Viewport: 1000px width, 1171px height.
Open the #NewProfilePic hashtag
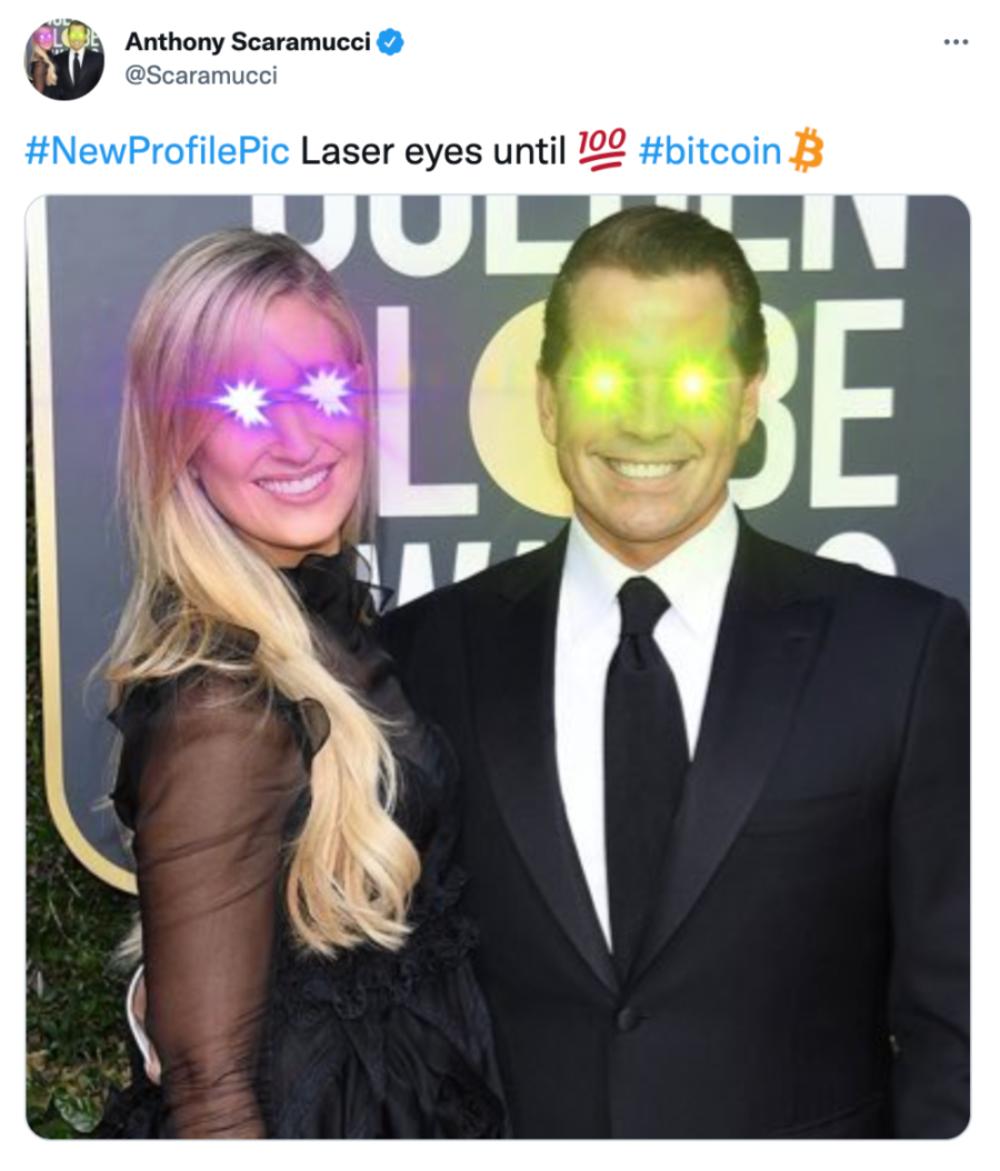[157, 152]
